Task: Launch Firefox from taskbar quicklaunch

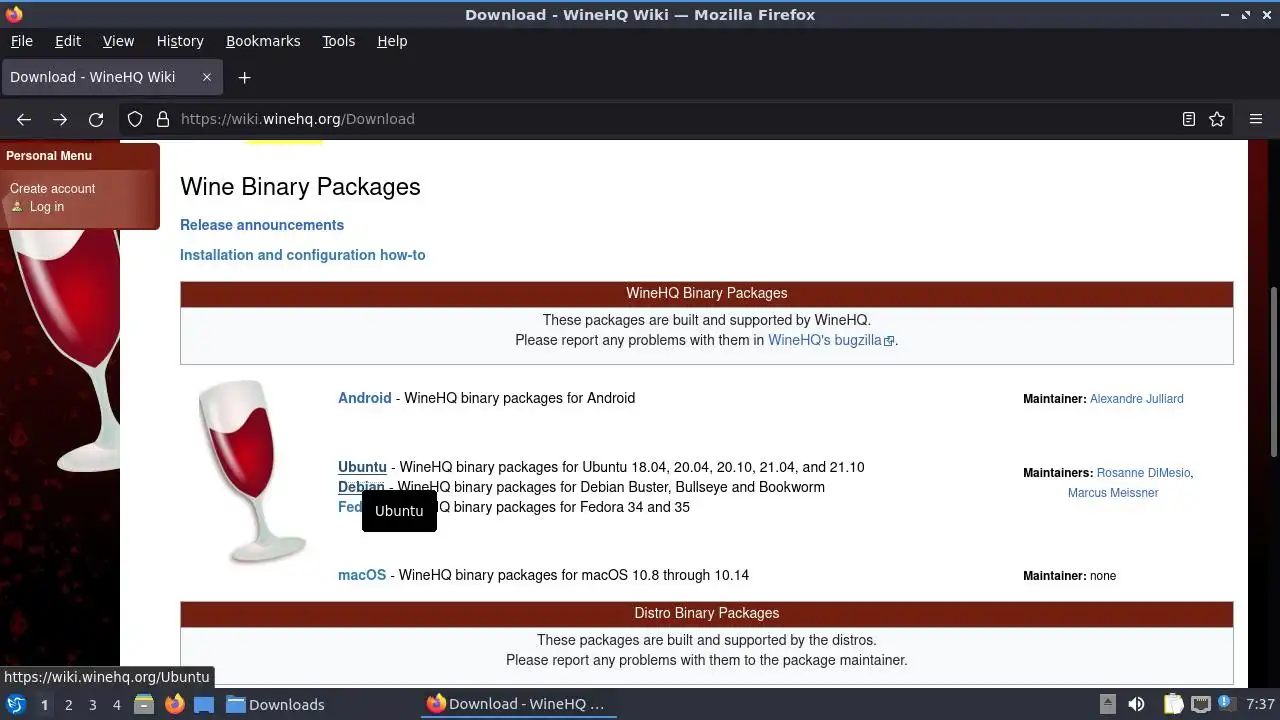Action: [x=174, y=704]
